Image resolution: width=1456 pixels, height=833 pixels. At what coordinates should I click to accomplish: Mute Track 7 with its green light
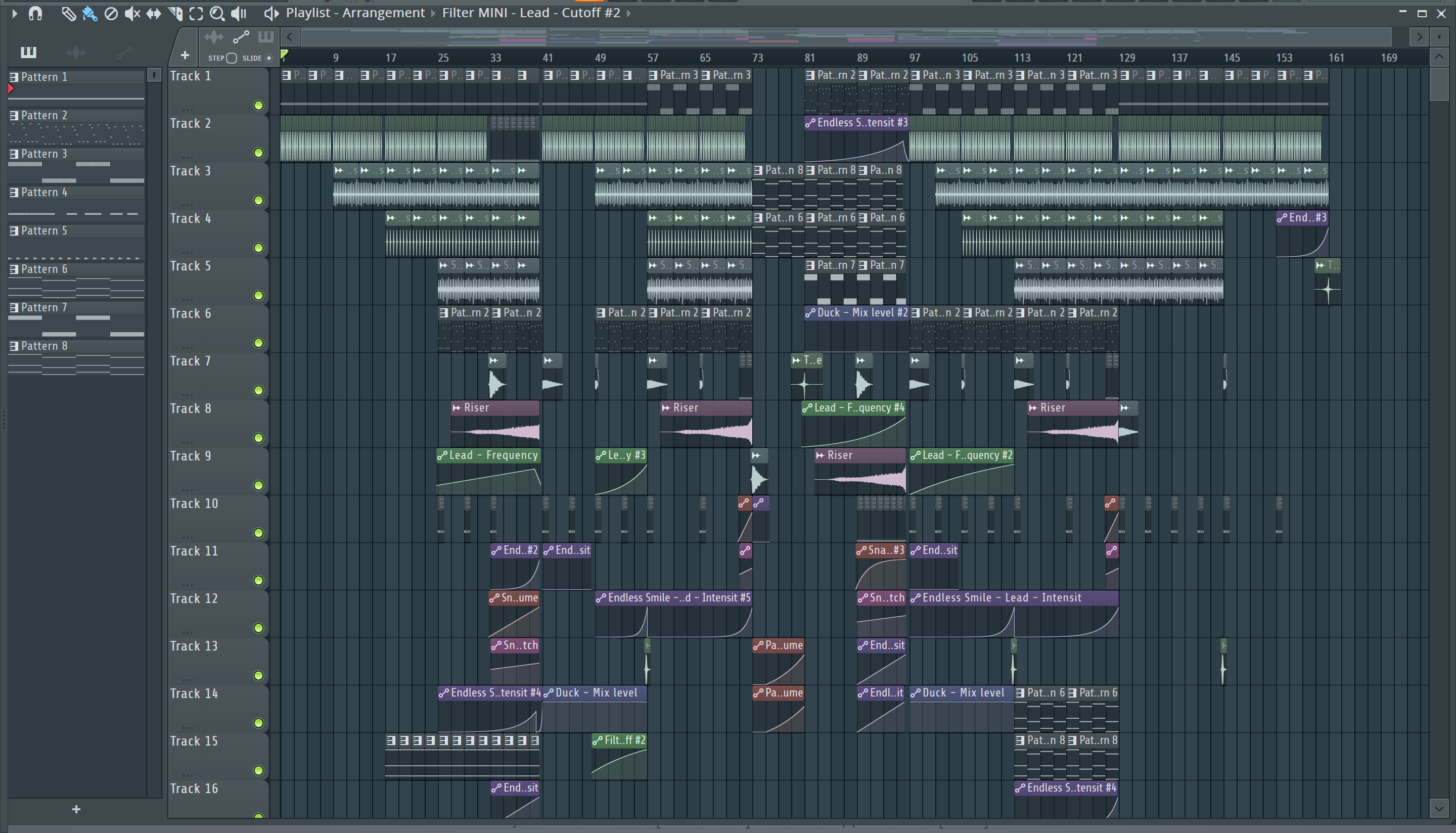258,390
